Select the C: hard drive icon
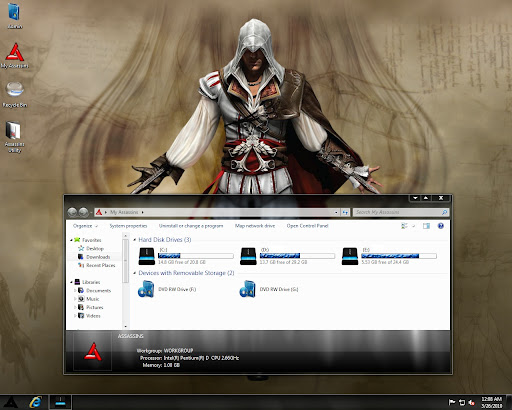512x410 pixels. click(x=147, y=256)
